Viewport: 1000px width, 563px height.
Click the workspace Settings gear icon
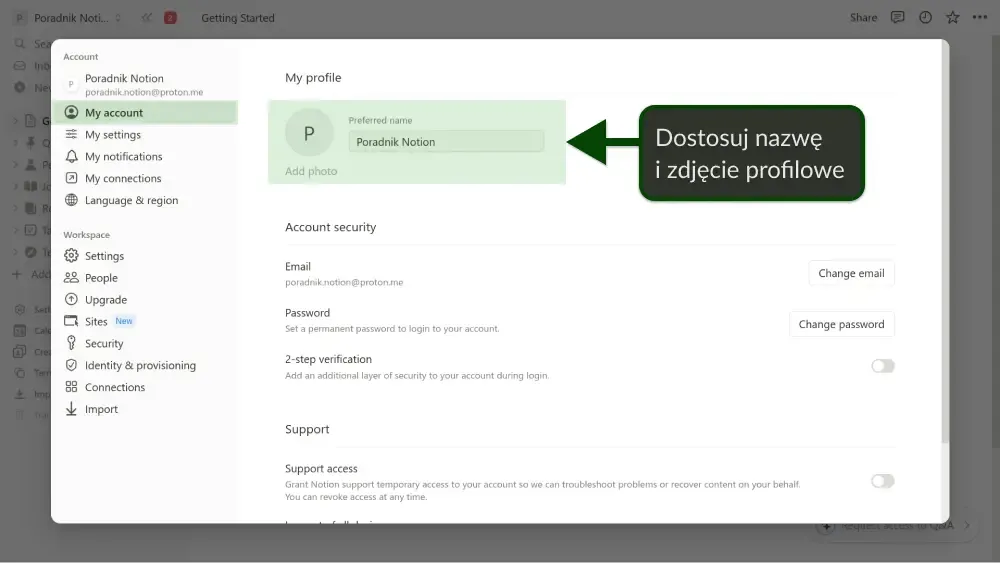click(x=71, y=256)
